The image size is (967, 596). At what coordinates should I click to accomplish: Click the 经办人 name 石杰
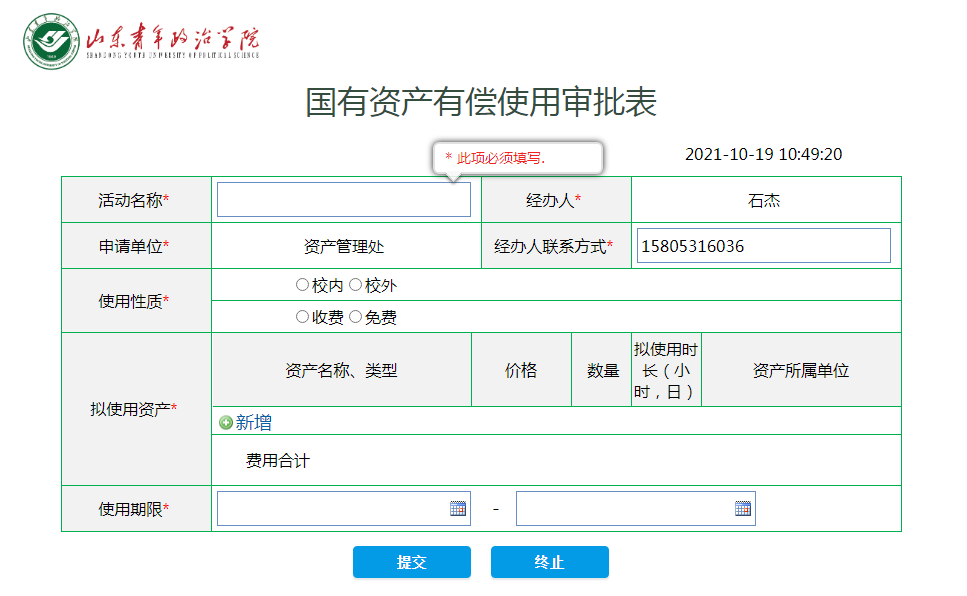[x=766, y=199]
